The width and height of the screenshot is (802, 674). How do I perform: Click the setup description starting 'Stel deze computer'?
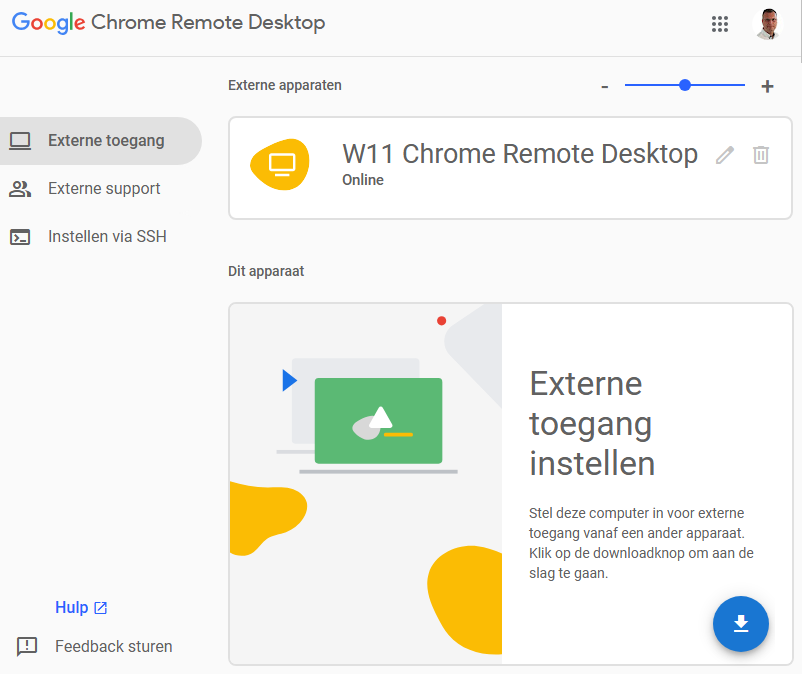tap(641, 543)
